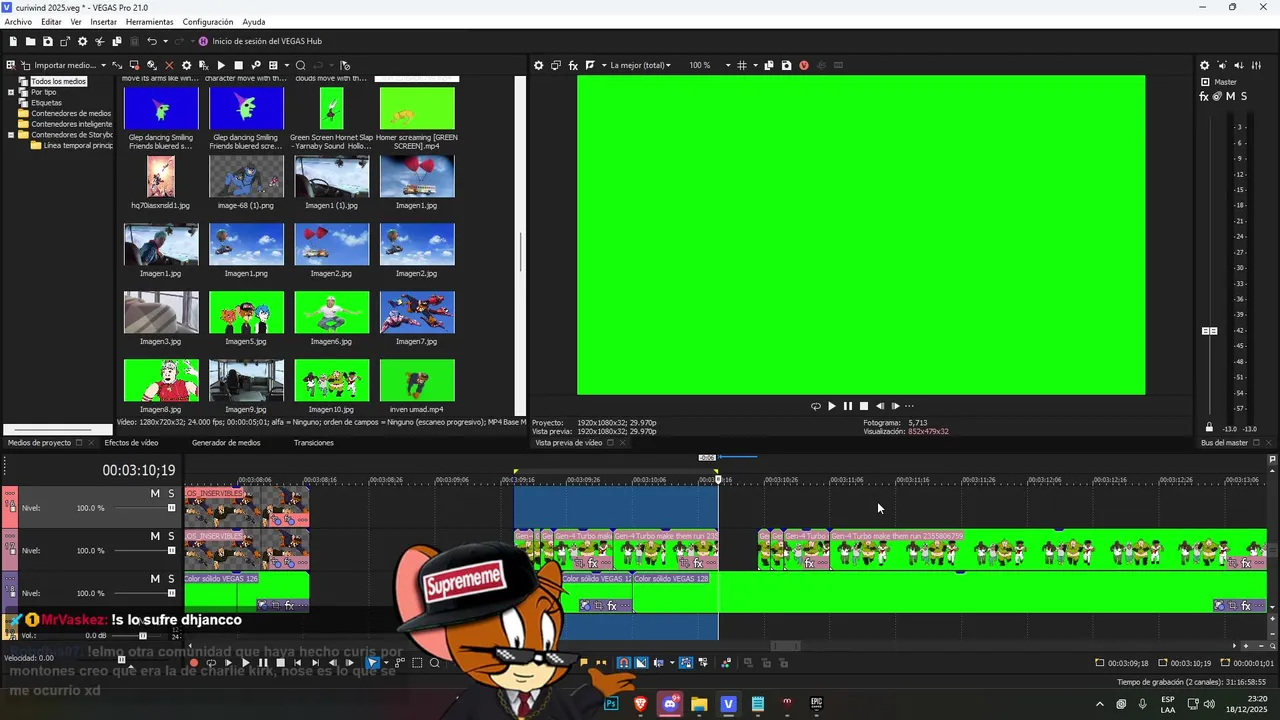Click the cut scissors icon in main toolbar
Image resolution: width=1280 pixels, height=720 pixels.
tap(100, 41)
